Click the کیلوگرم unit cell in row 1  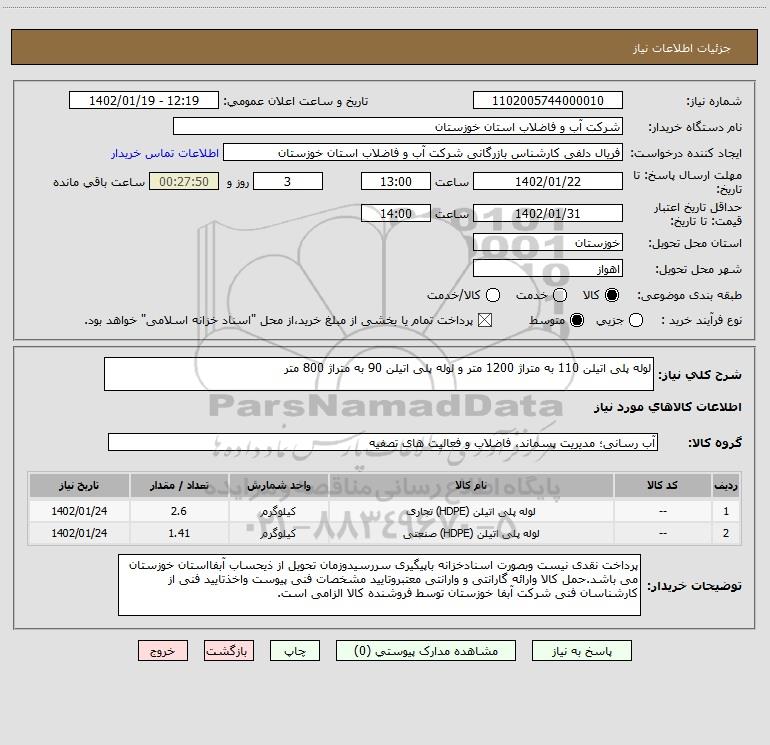point(278,511)
